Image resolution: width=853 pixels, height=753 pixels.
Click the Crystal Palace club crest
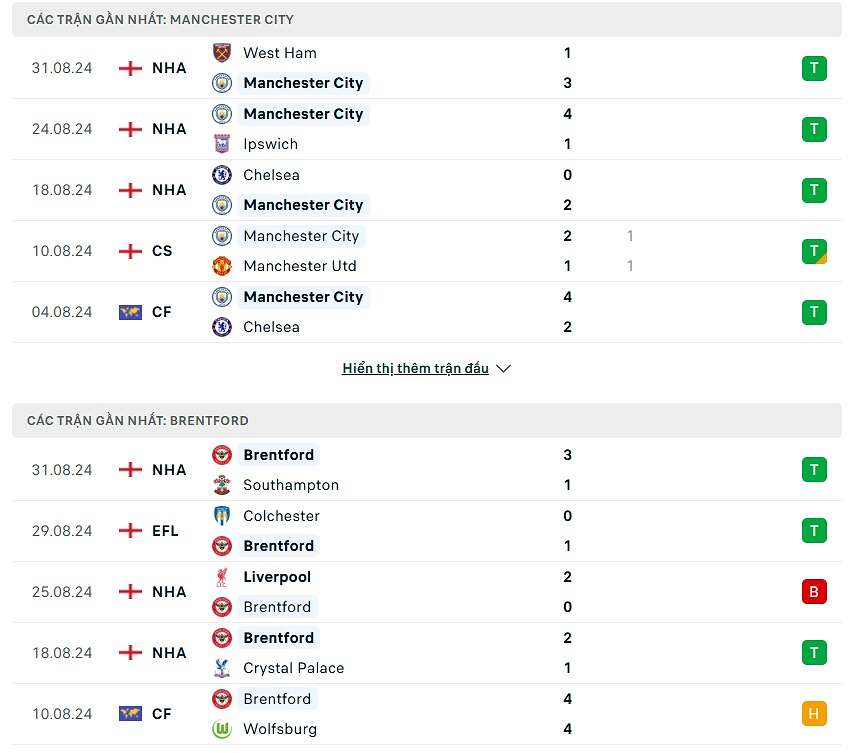(x=222, y=668)
